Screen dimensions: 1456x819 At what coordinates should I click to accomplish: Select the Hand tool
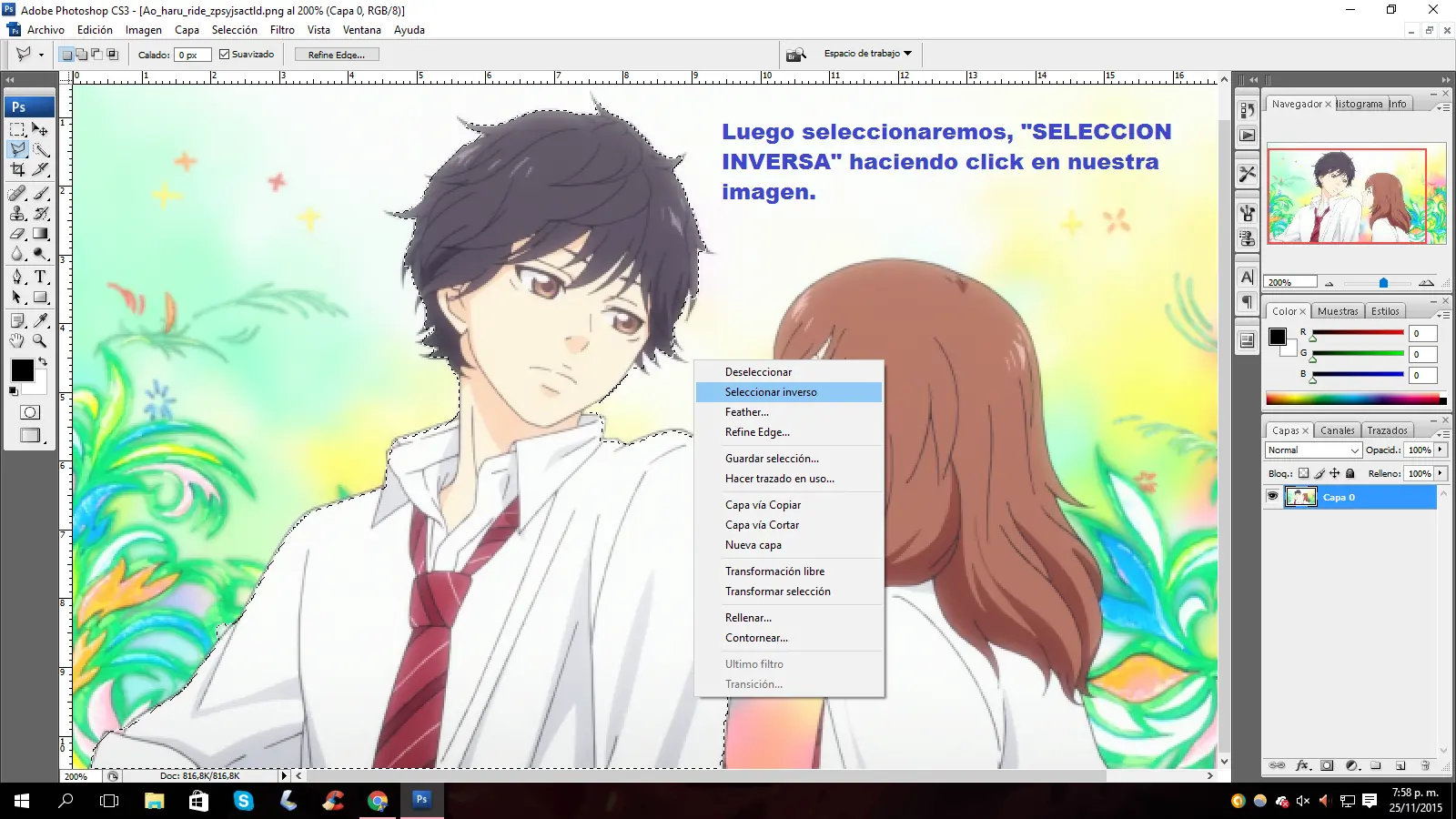(x=17, y=340)
